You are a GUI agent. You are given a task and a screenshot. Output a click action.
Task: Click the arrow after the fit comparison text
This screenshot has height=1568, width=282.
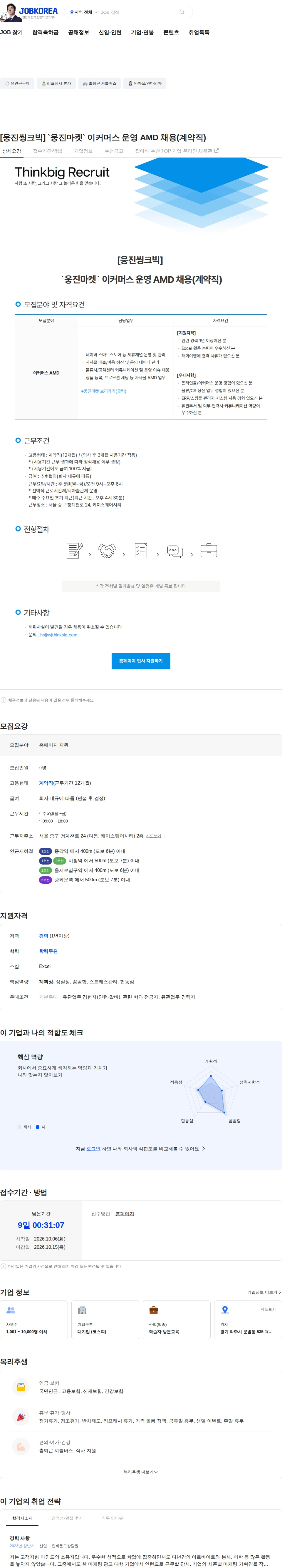point(204,1149)
